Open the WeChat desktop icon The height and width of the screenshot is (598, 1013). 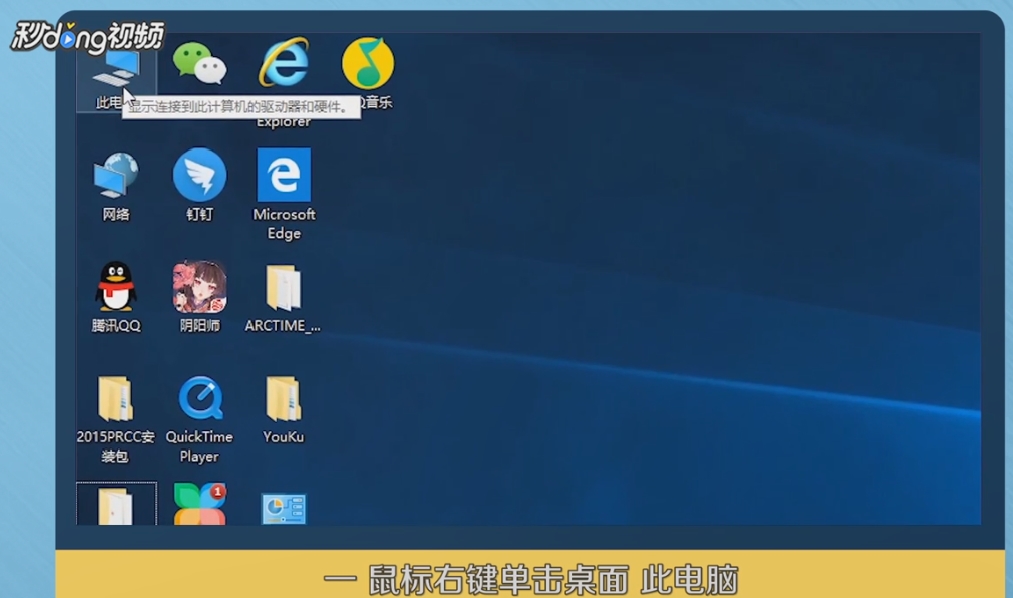[x=200, y=63]
